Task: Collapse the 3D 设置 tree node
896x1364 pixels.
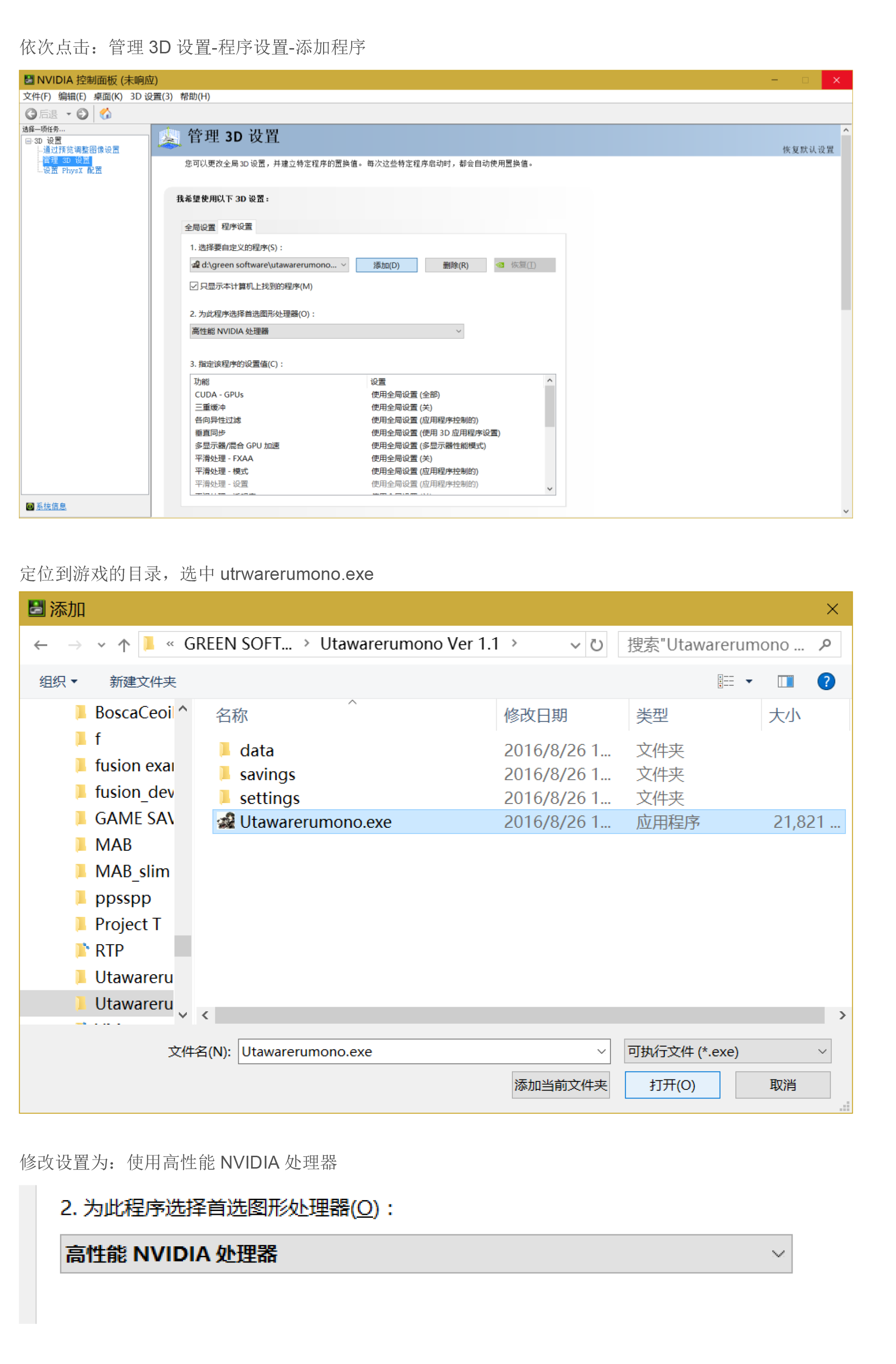Action: coord(29,141)
